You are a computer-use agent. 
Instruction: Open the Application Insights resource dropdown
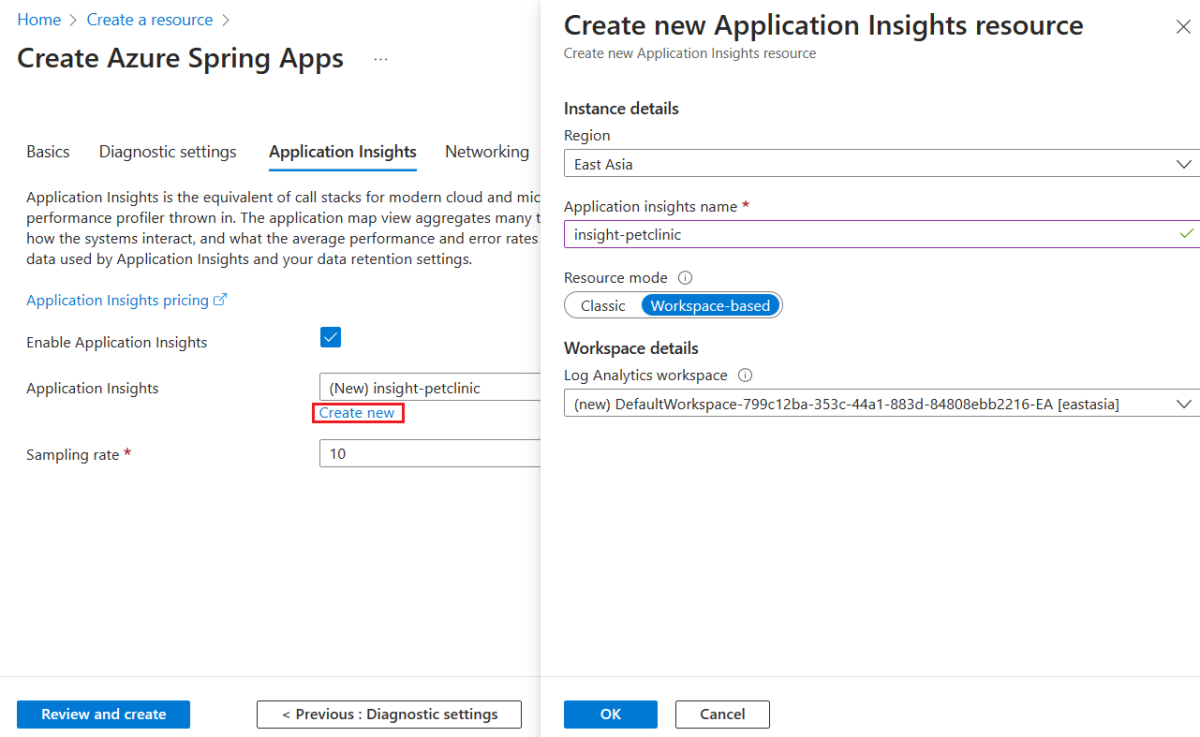click(430, 388)
